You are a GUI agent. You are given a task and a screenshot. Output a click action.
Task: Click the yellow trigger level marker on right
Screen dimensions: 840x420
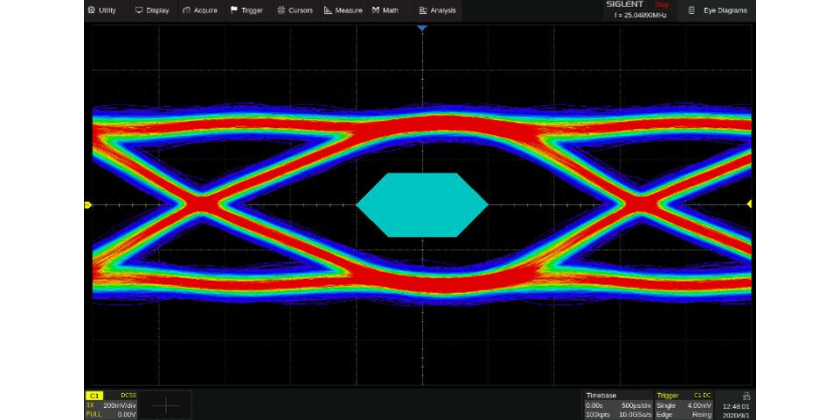point(749,204)
